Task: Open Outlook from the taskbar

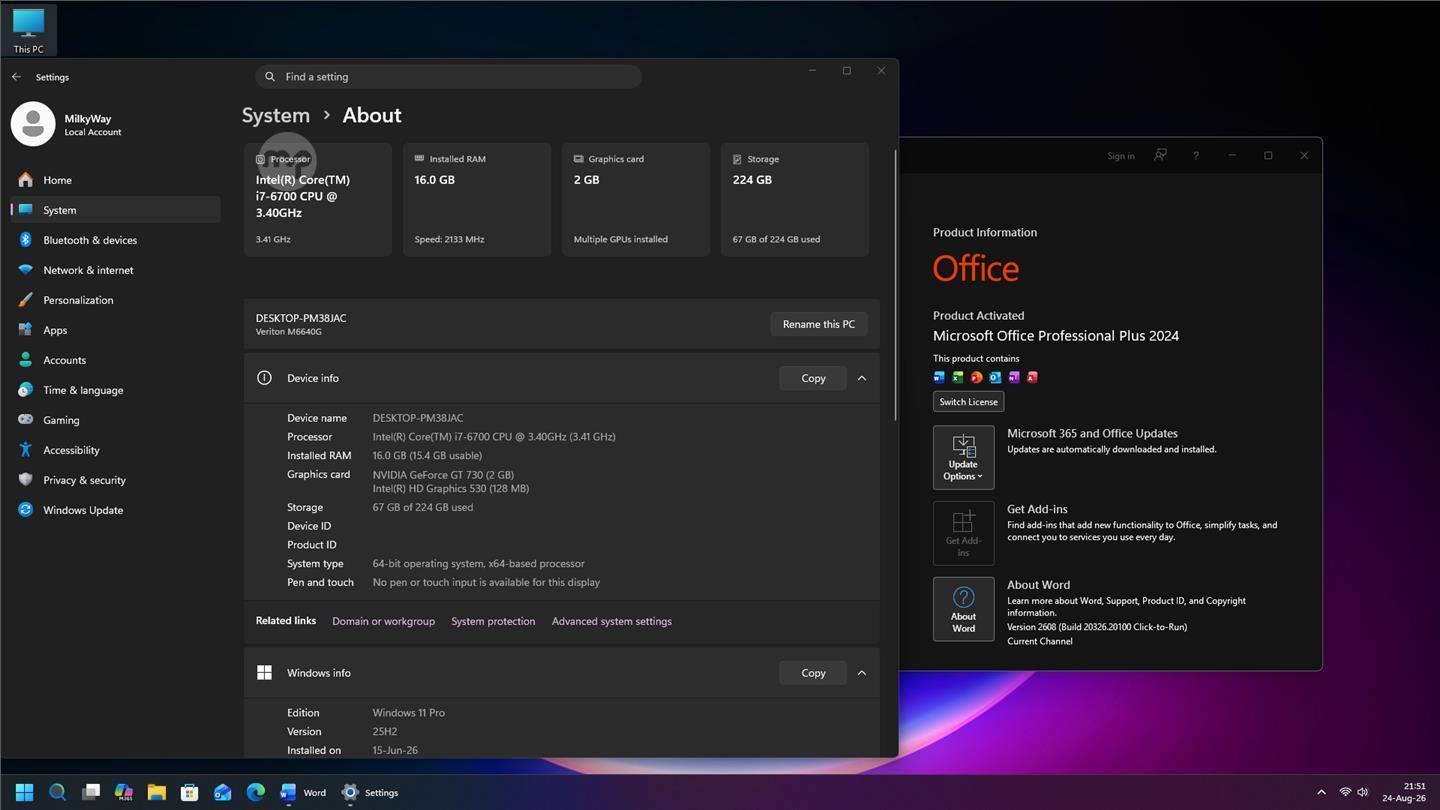Action: (x=223, y=792)
